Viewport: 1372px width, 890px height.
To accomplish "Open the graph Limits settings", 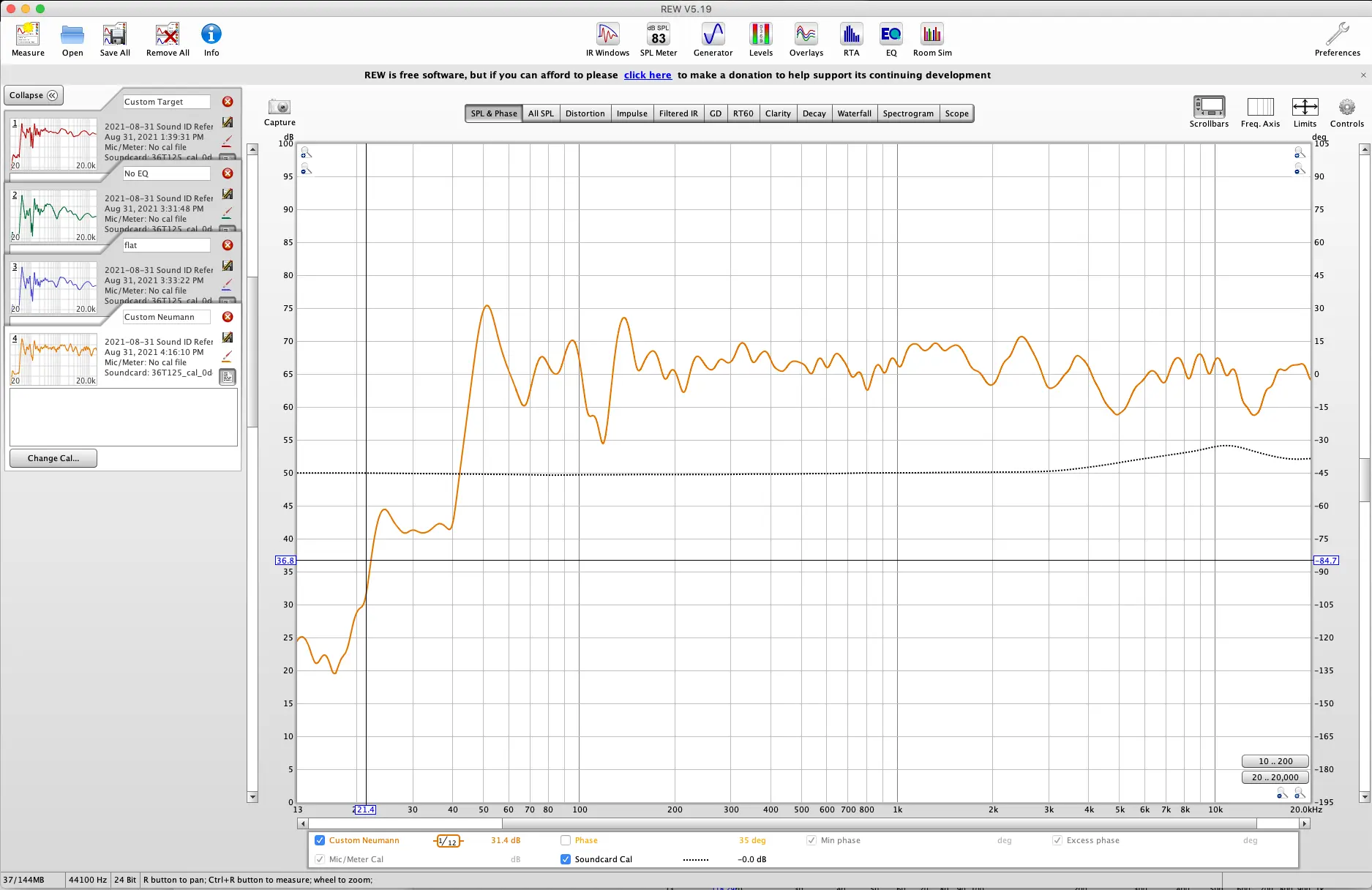I will [x=1305, y=112].
